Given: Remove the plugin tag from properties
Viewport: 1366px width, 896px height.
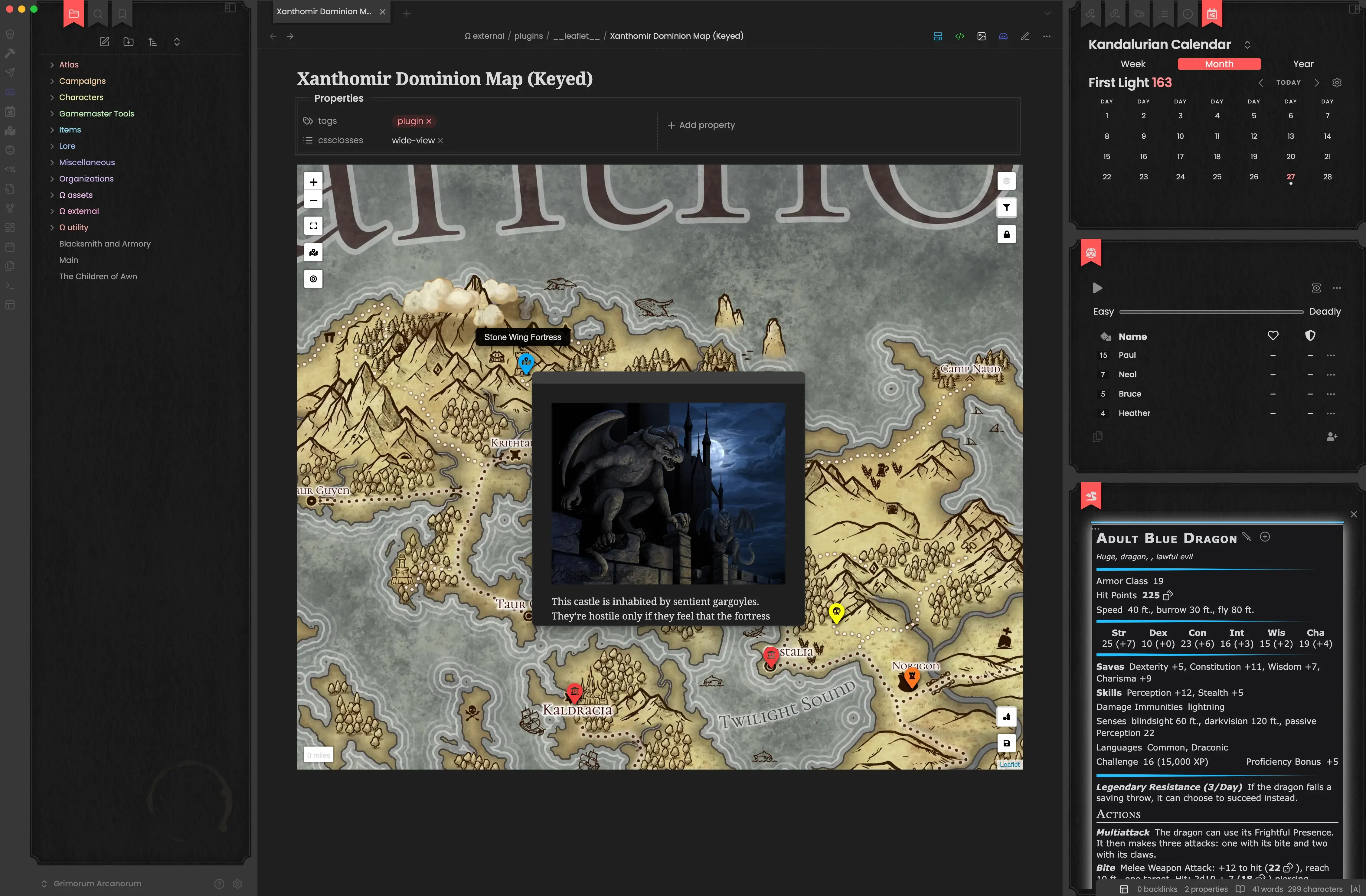Looking at the screenshot, I should click(x=429, y=121).
